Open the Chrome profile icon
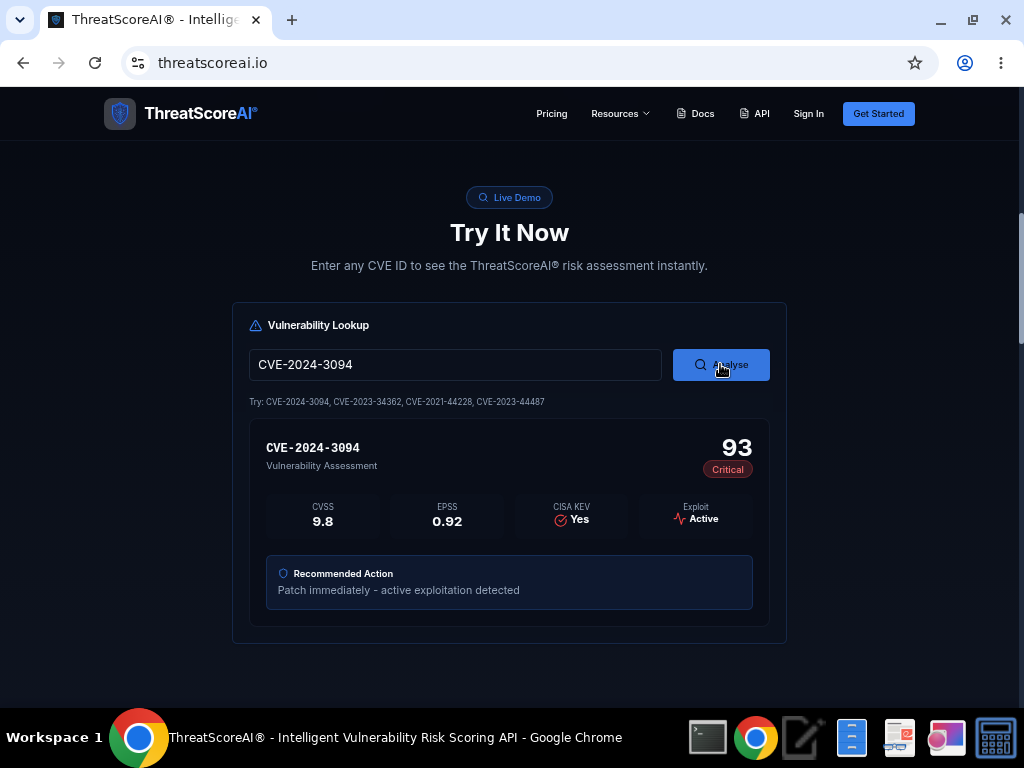 pos(965,63)
